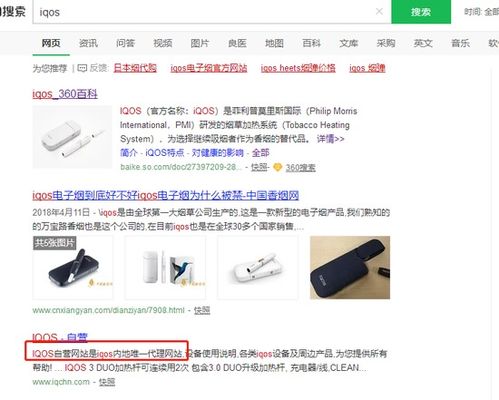
Task: Open the 时间: 全部 time filter dropdown
Action: [x=481, y=12]
